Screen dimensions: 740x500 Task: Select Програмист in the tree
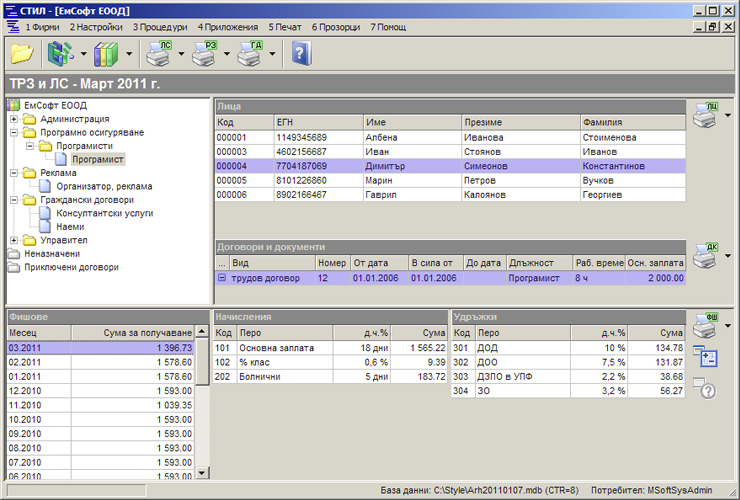tap(98, 160)
